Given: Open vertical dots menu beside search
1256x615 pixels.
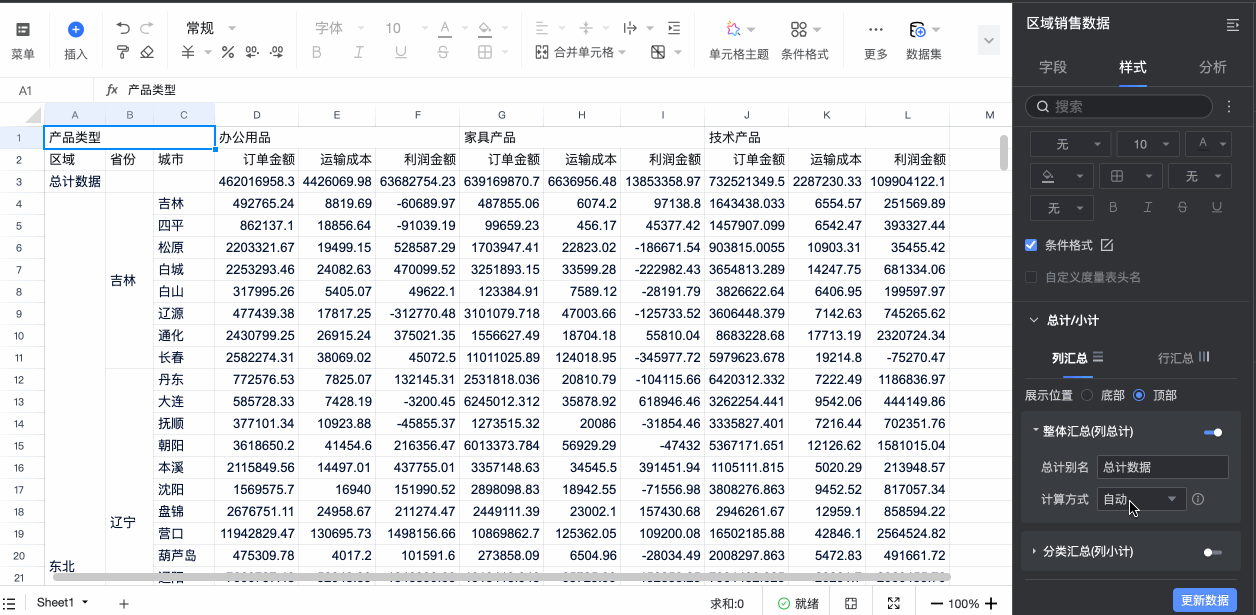Looking at the screenshot, I should click(1230, 106).
